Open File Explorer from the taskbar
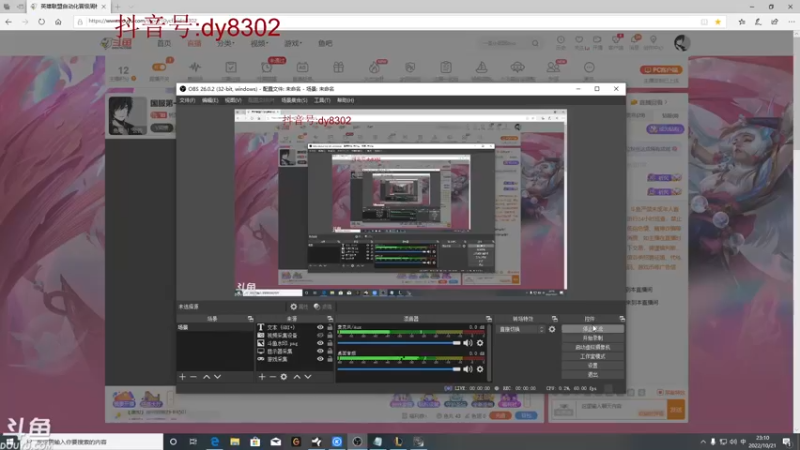 (x=235, y=442)
